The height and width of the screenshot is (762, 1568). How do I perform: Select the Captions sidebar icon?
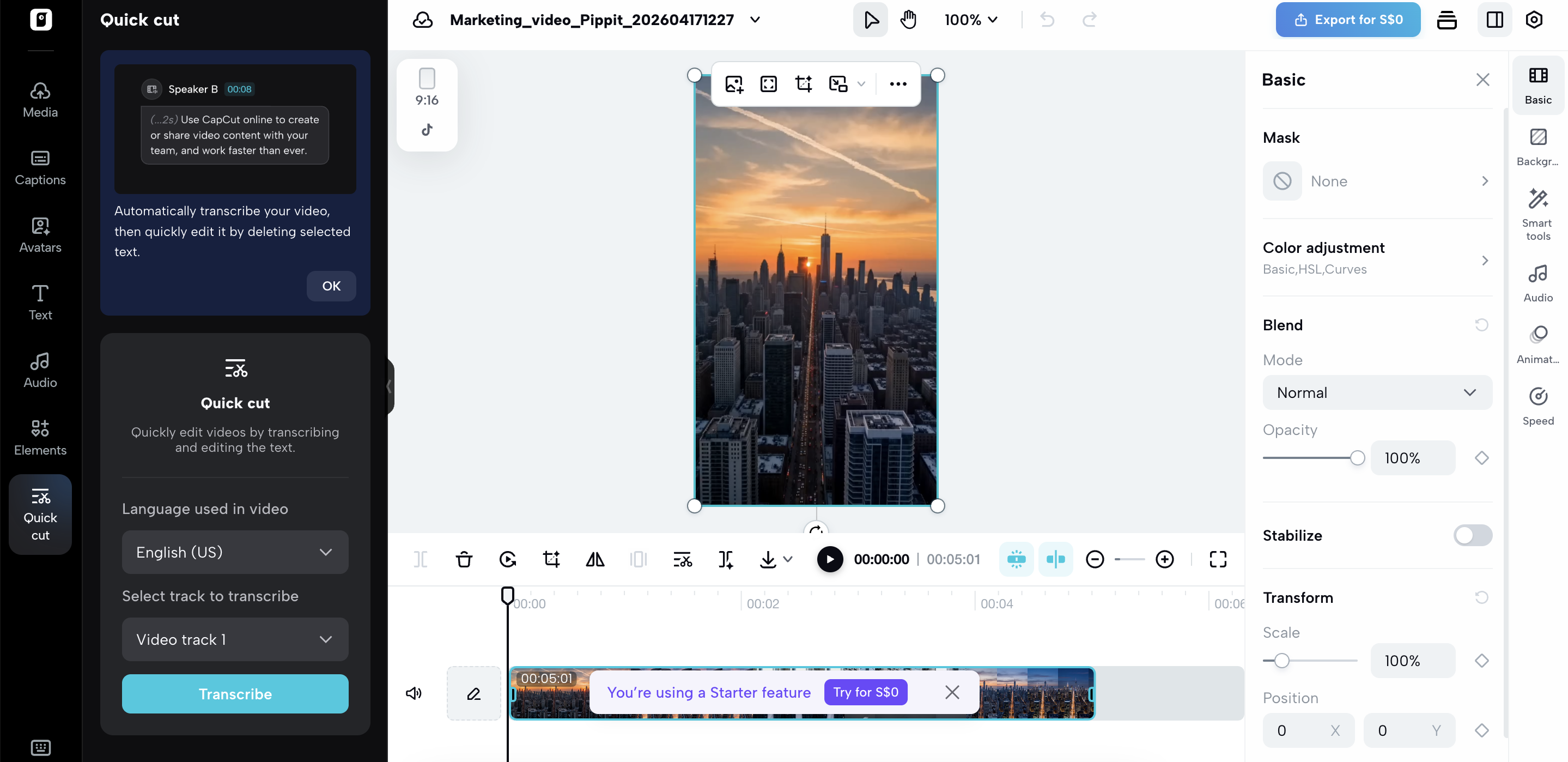pos(40,167)
